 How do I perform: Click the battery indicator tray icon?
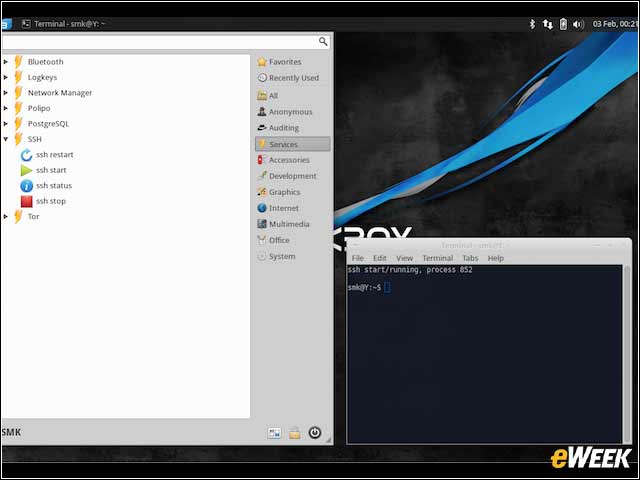coord(563,24)
